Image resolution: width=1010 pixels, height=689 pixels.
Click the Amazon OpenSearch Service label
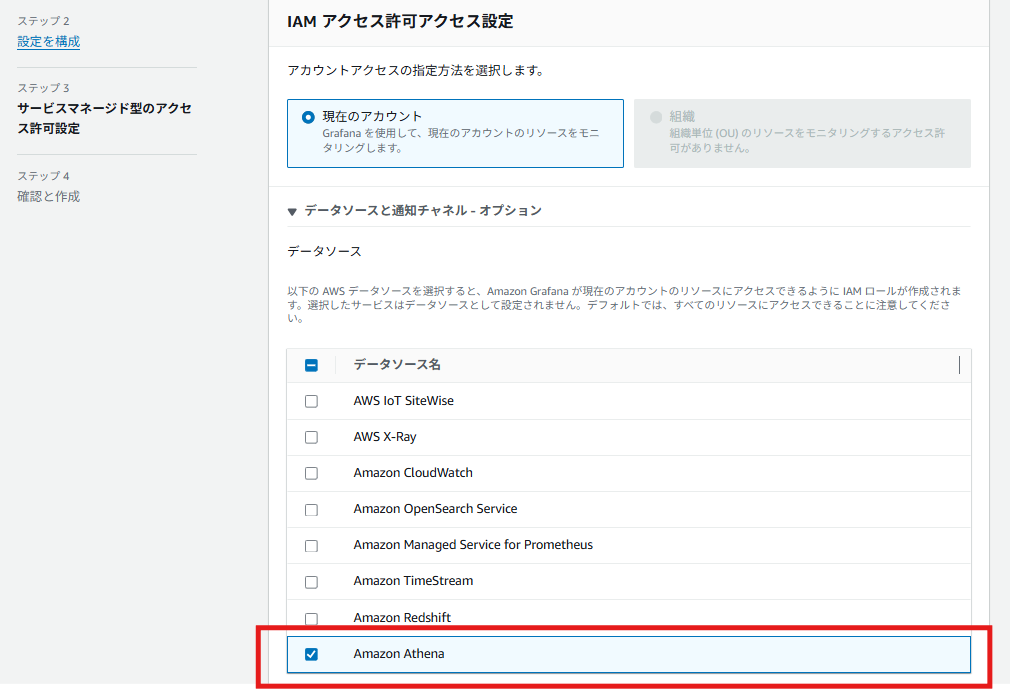tap(435, 509)
